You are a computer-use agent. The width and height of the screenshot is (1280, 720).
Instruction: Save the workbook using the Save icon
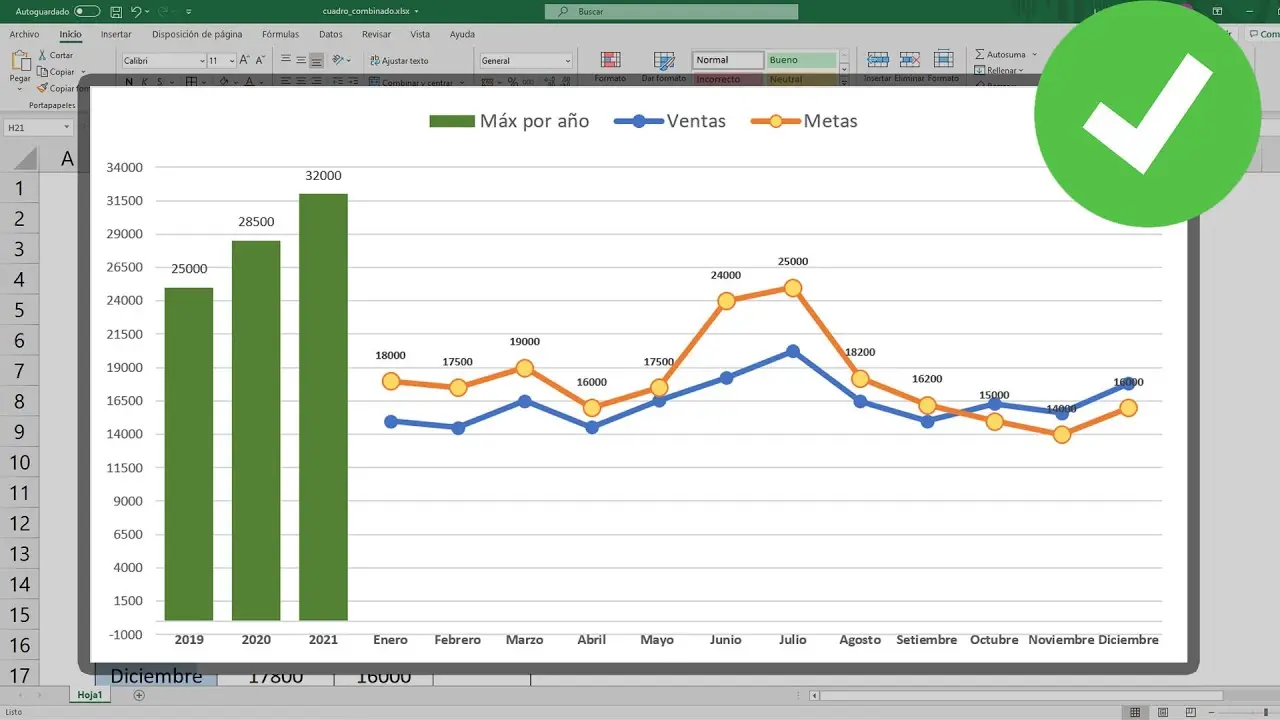[115, 10]
